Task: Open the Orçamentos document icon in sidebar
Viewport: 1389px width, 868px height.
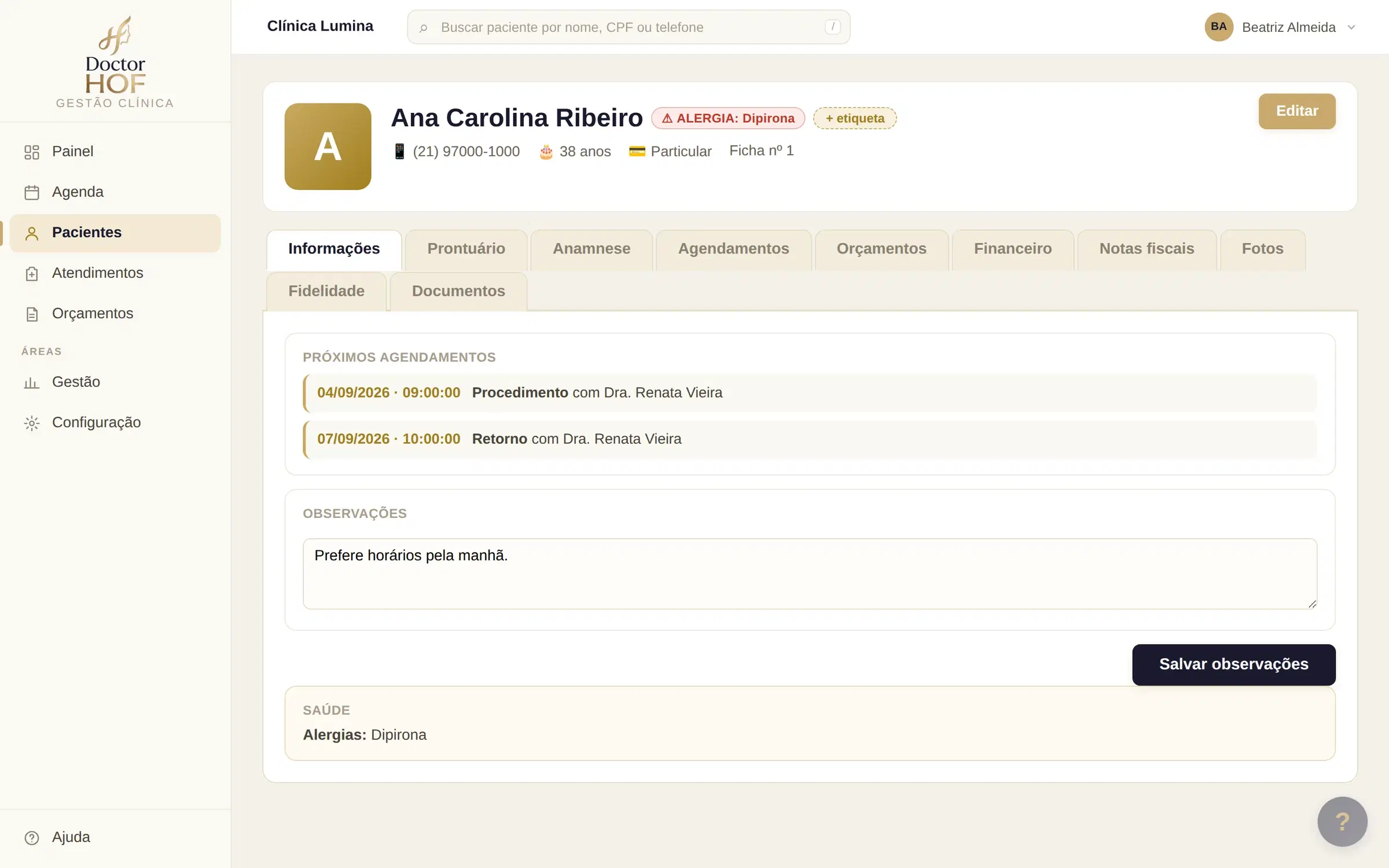Action: click(x=32, y=314)
